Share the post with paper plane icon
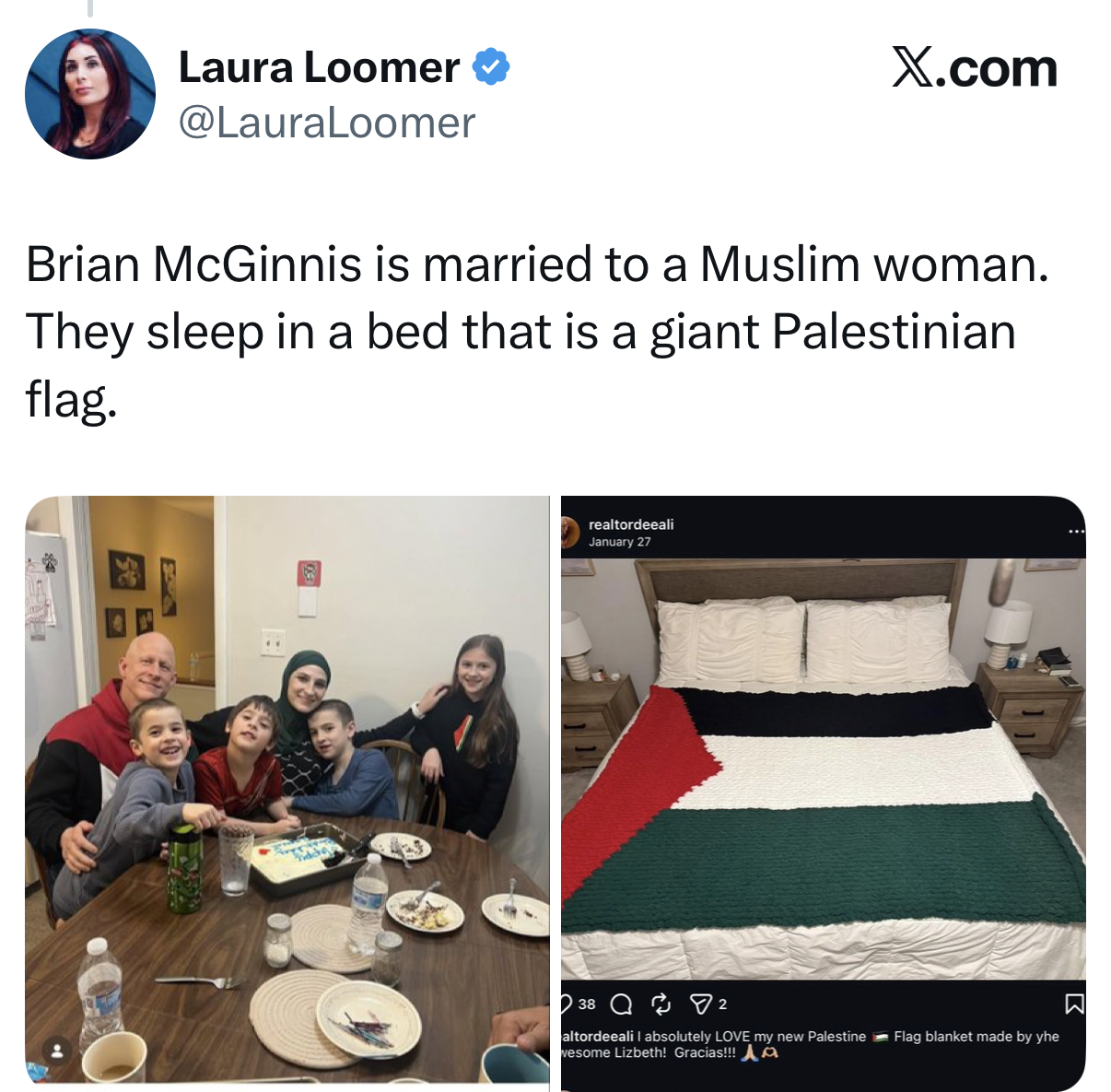Image resolution: width=1111 pixels, height=1092 pixels. [x=702, y=1004]
